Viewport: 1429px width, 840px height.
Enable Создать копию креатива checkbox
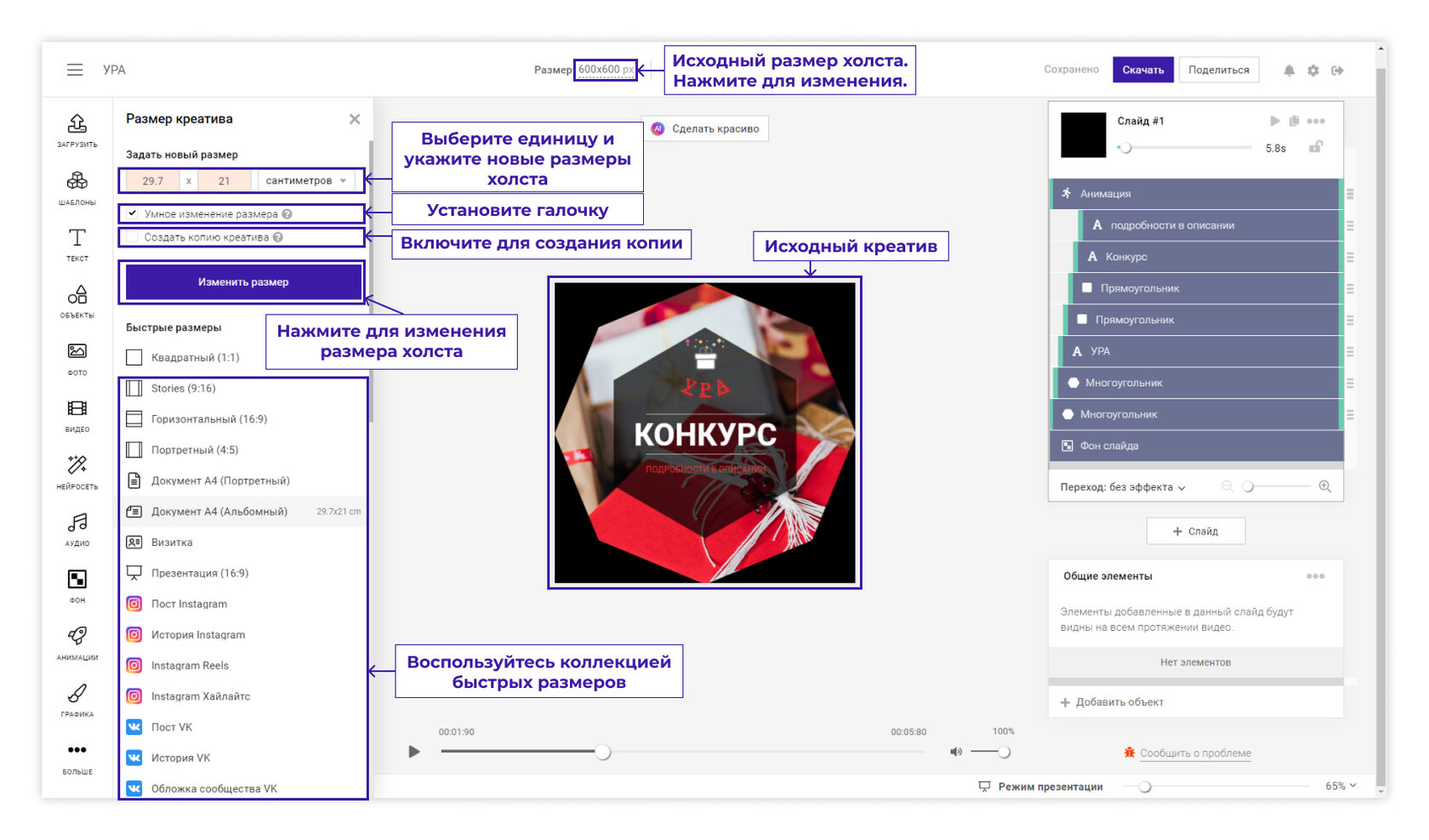tap(133, 237)
